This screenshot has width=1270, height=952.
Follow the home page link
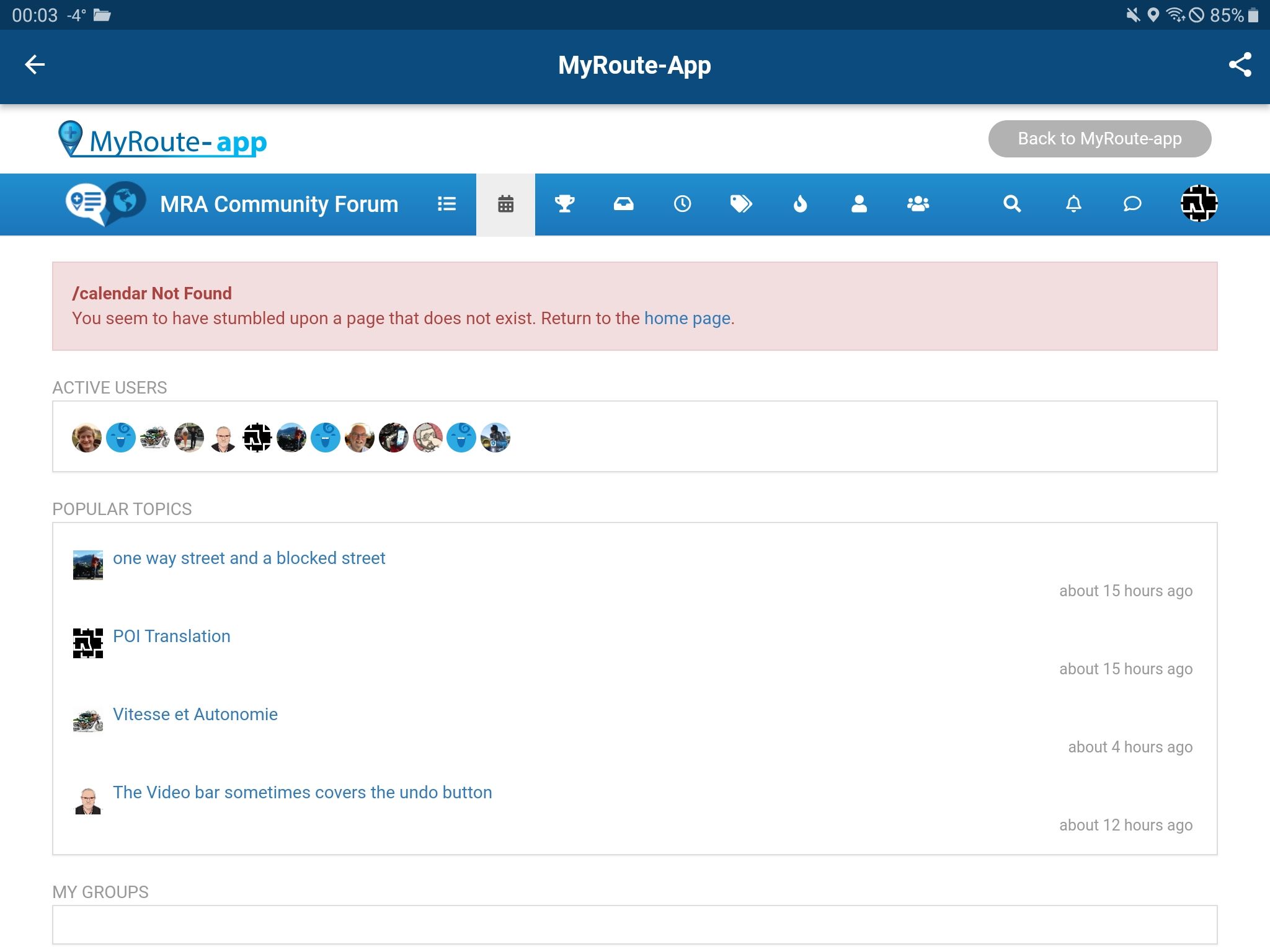pos(687,319)
